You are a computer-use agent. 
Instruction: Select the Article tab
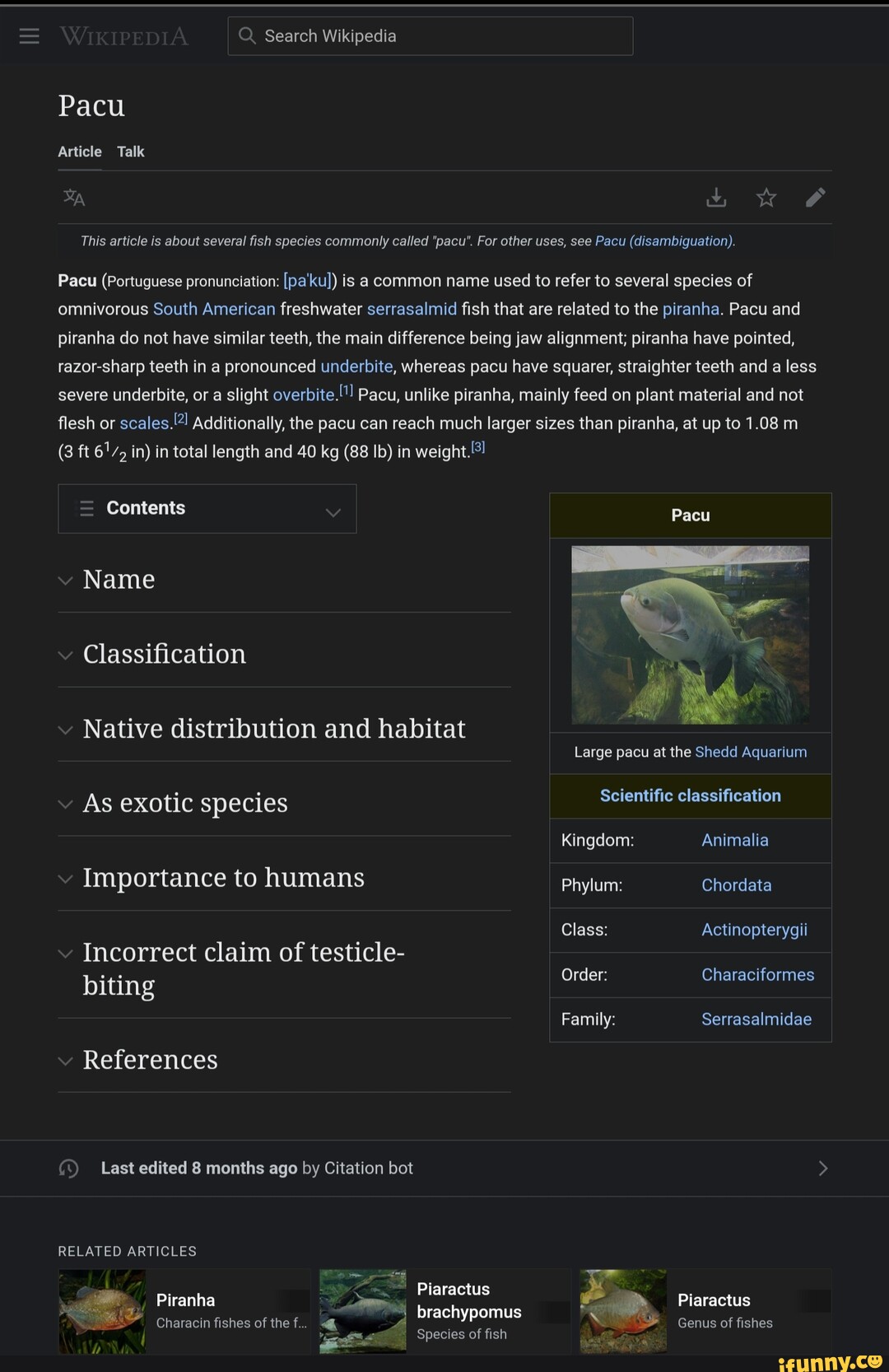80,152
